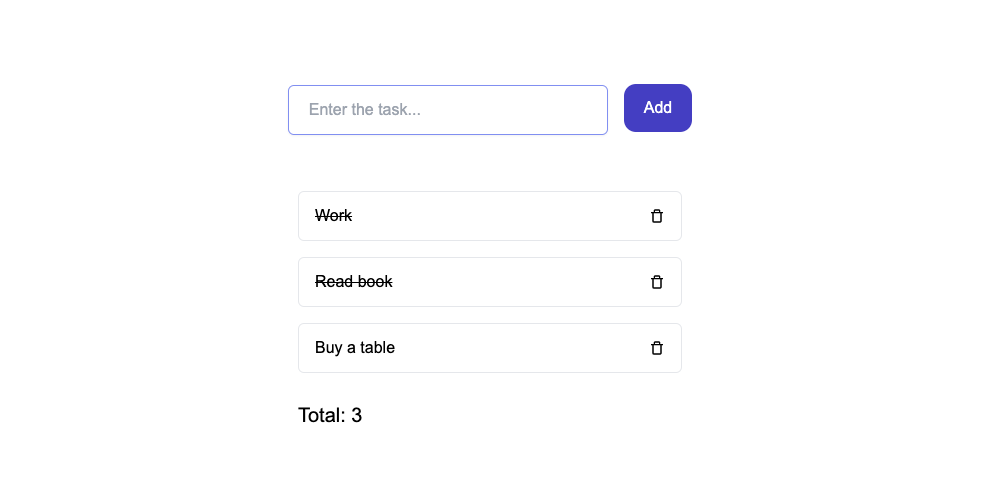Click the strikethrough word Work

click(x=333, y=216)
